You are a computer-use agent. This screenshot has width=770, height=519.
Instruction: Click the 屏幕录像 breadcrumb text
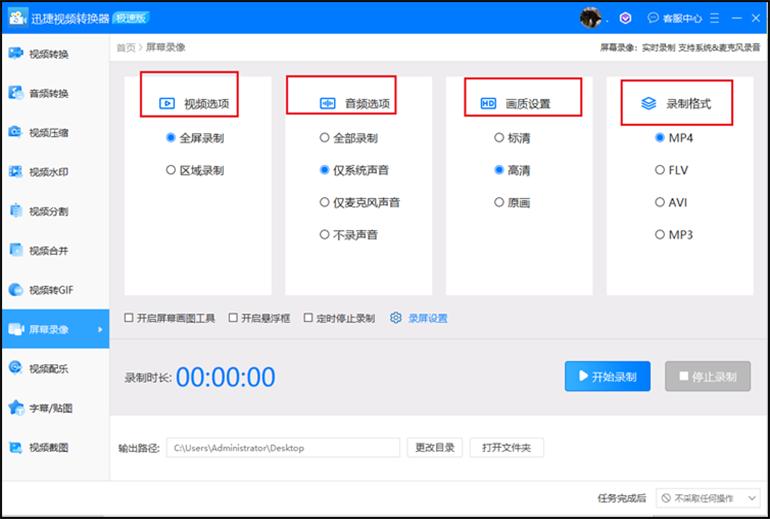pyautogui.click(x=165, y=48)
